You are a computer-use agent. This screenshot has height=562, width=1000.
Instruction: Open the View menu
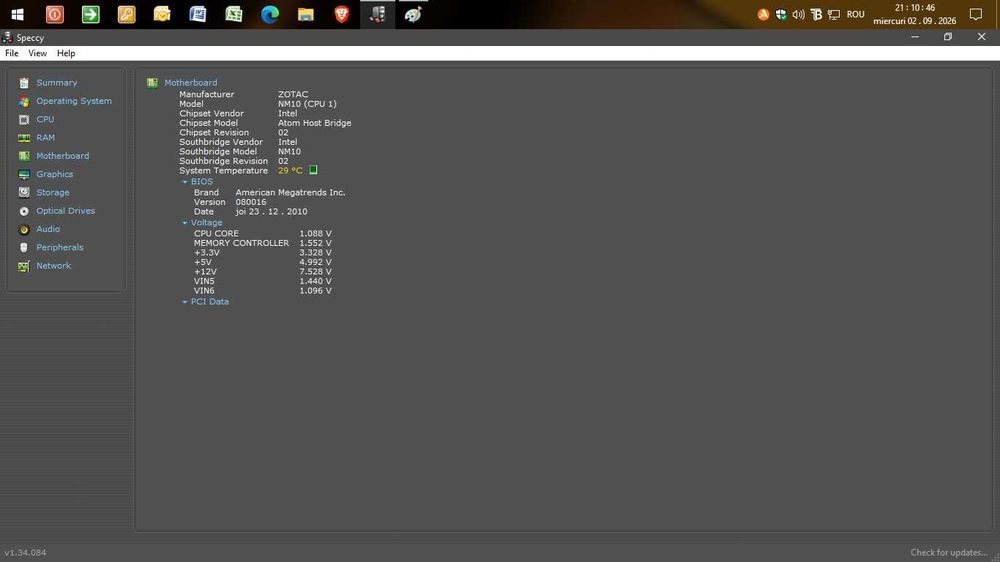[37, 54]
